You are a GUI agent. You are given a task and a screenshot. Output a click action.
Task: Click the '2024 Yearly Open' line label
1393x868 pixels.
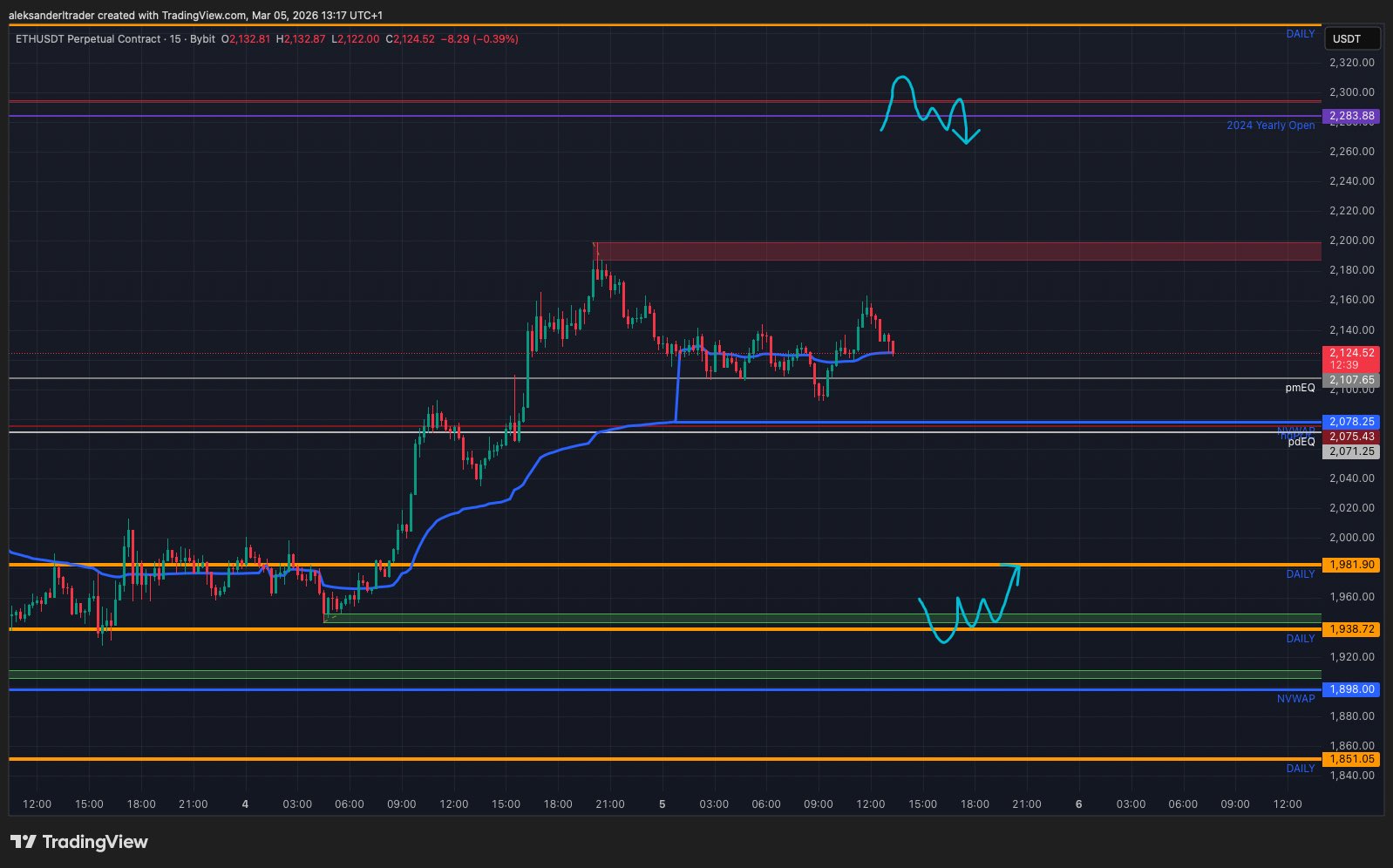click(x=1271, y=125)
